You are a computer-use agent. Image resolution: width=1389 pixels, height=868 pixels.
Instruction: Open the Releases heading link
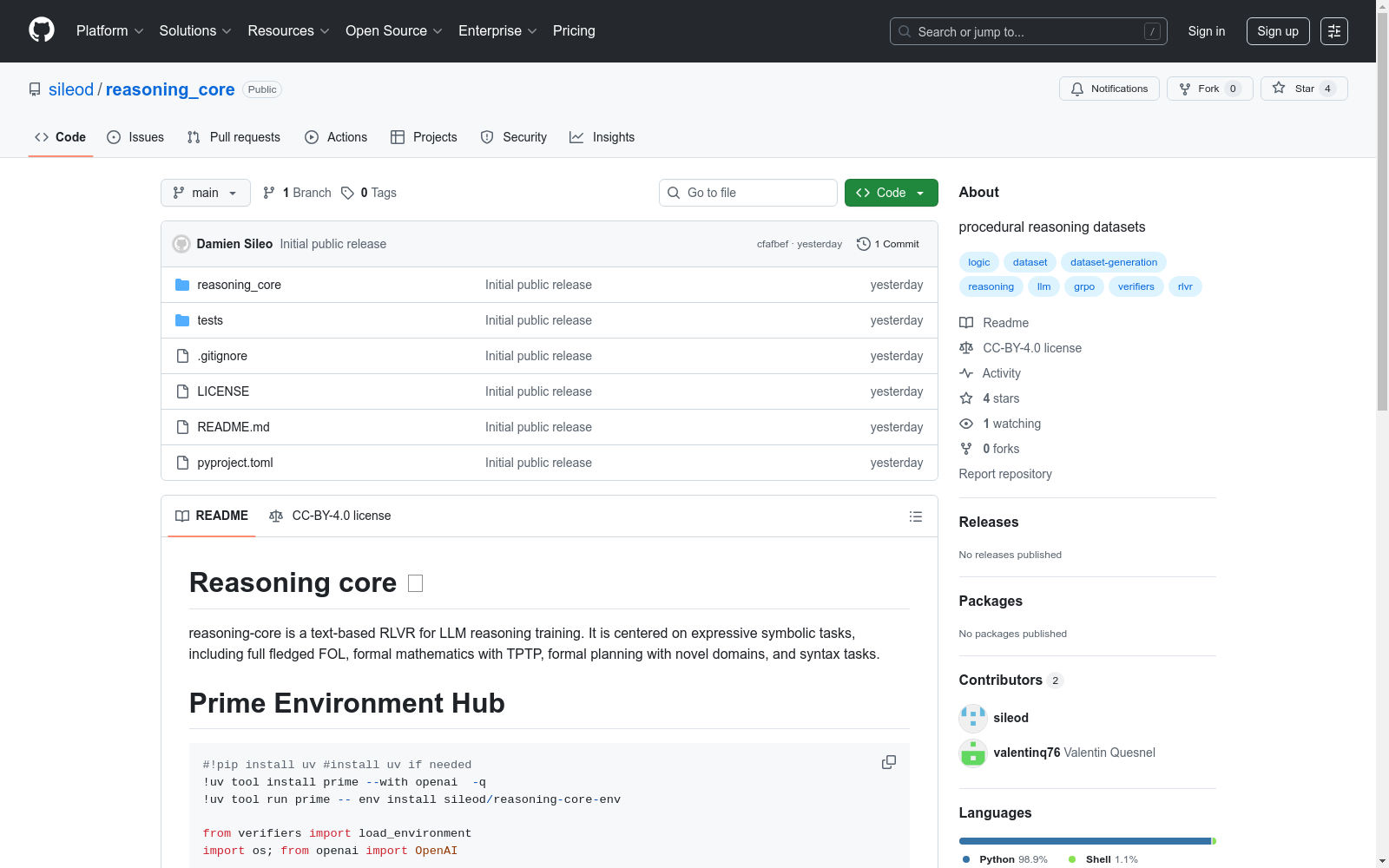point(989,522)
